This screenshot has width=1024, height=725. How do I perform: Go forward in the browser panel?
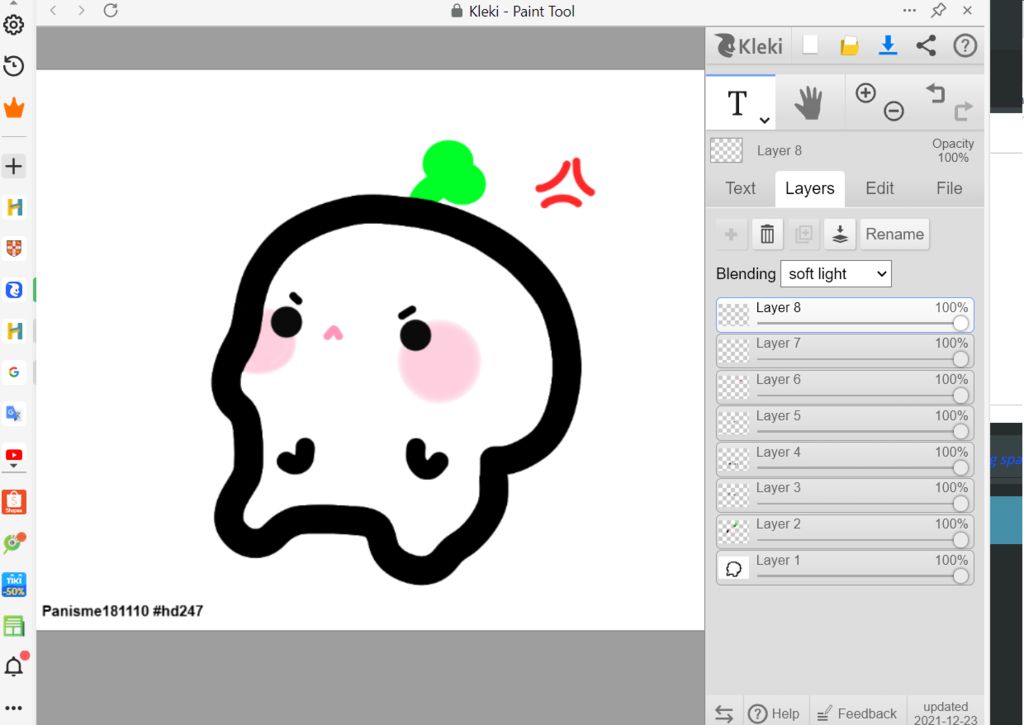click(x=81, y=10)
